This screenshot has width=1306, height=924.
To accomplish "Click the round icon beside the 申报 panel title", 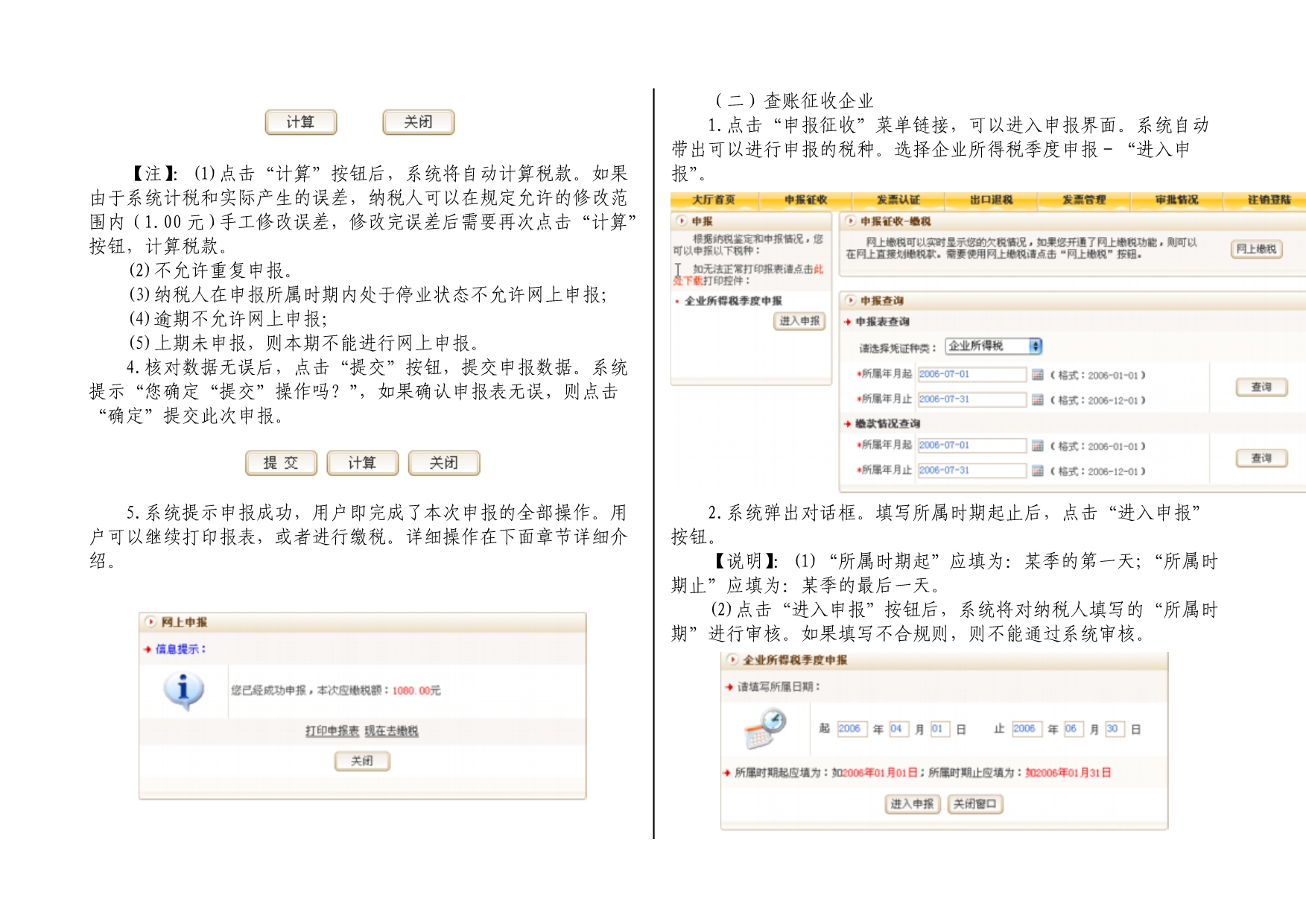I will tap(682, 221).
